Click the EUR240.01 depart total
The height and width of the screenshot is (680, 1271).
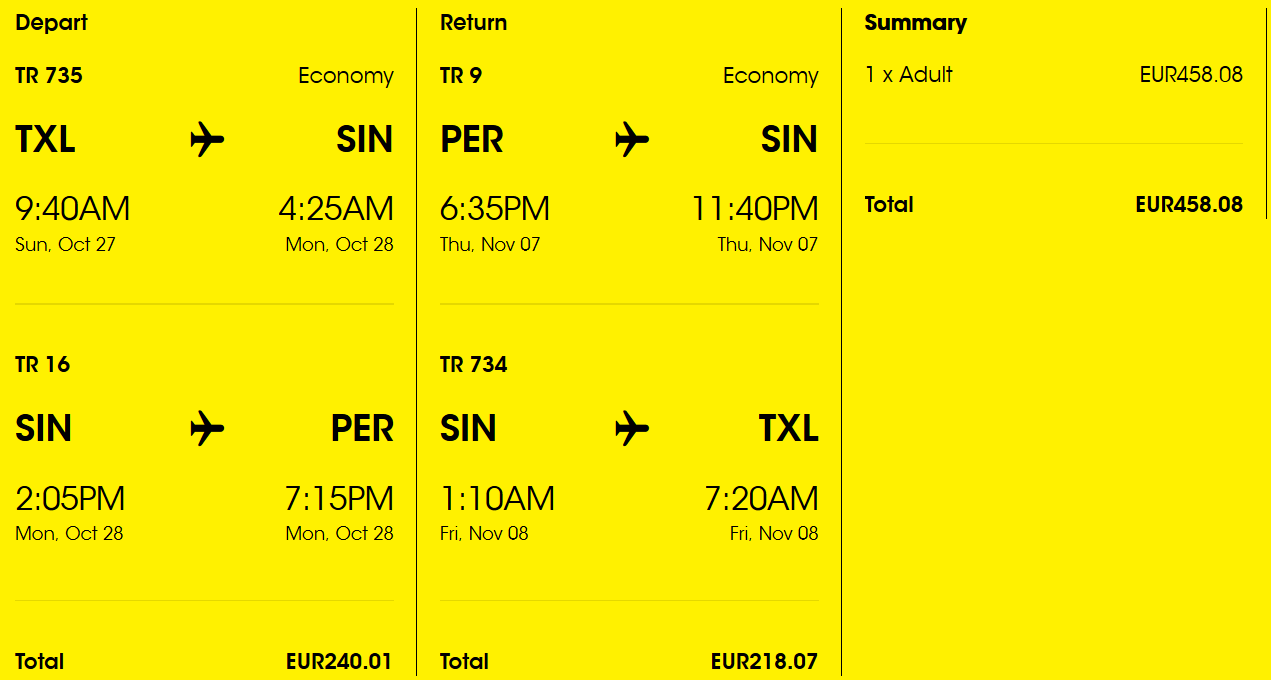[339, 661]
